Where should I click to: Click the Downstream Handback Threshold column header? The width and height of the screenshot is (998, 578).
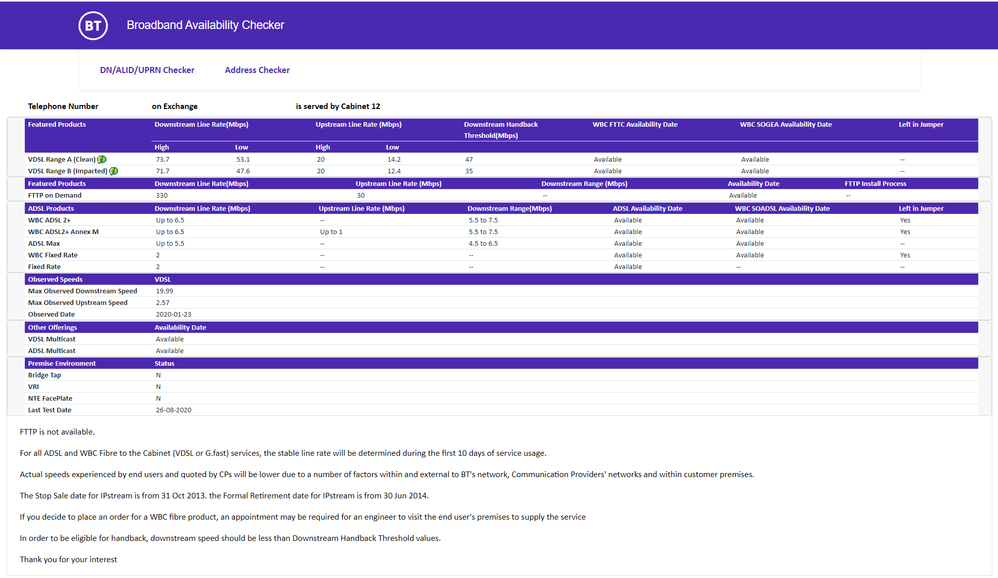(x=500, y=130)
